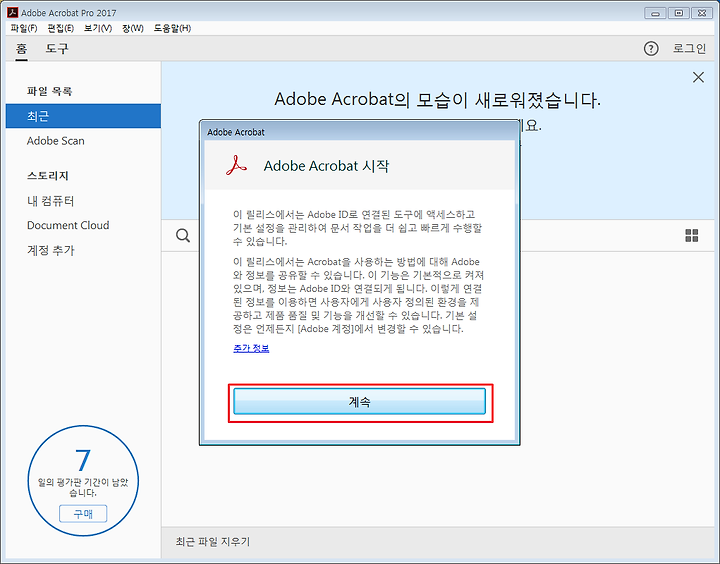The image size is (720, 564).
Task: Switch to the 도구 tab
Action: [56, 49]
